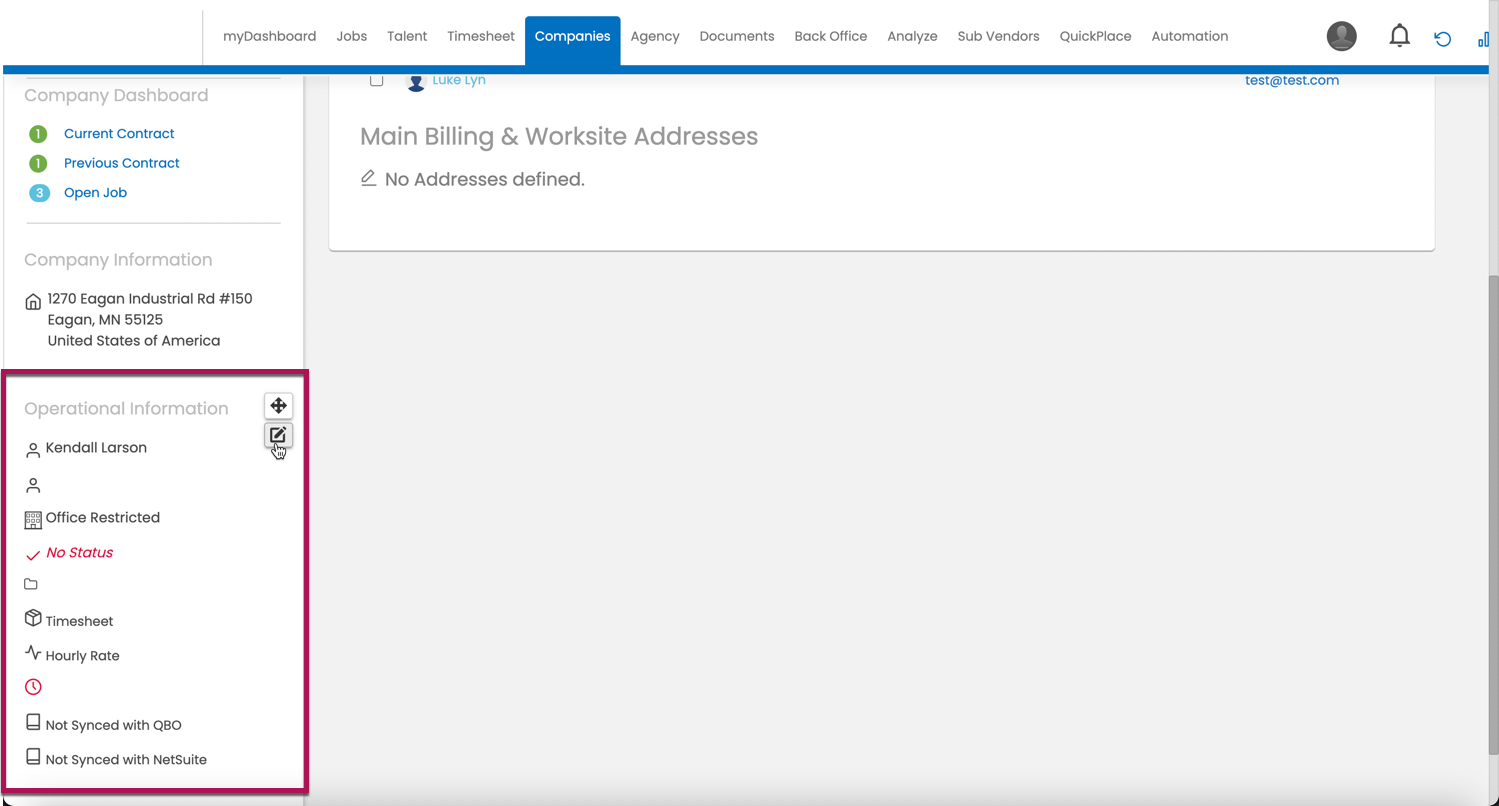Open the Current Contract link
The height and width of the screenshot is (806, 1499).
(119, 134)
